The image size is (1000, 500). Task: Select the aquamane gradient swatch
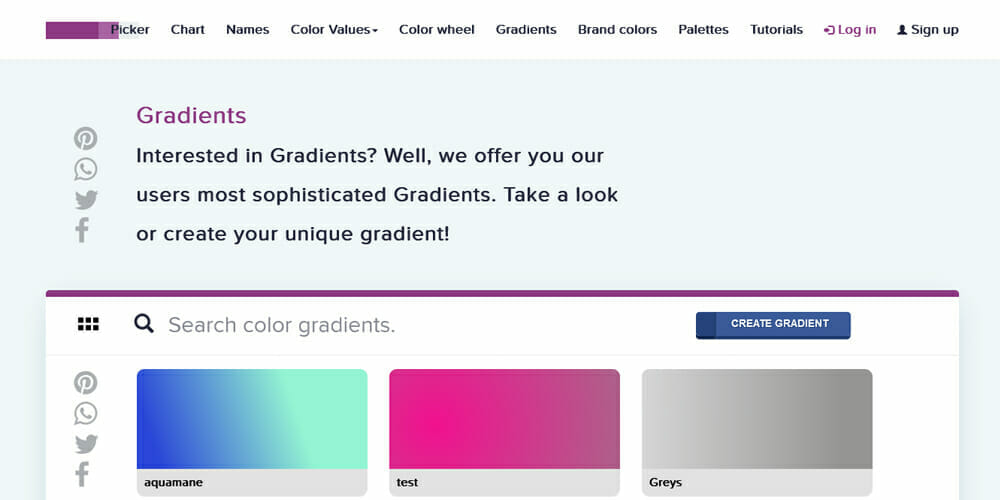(x=252, y=419)
